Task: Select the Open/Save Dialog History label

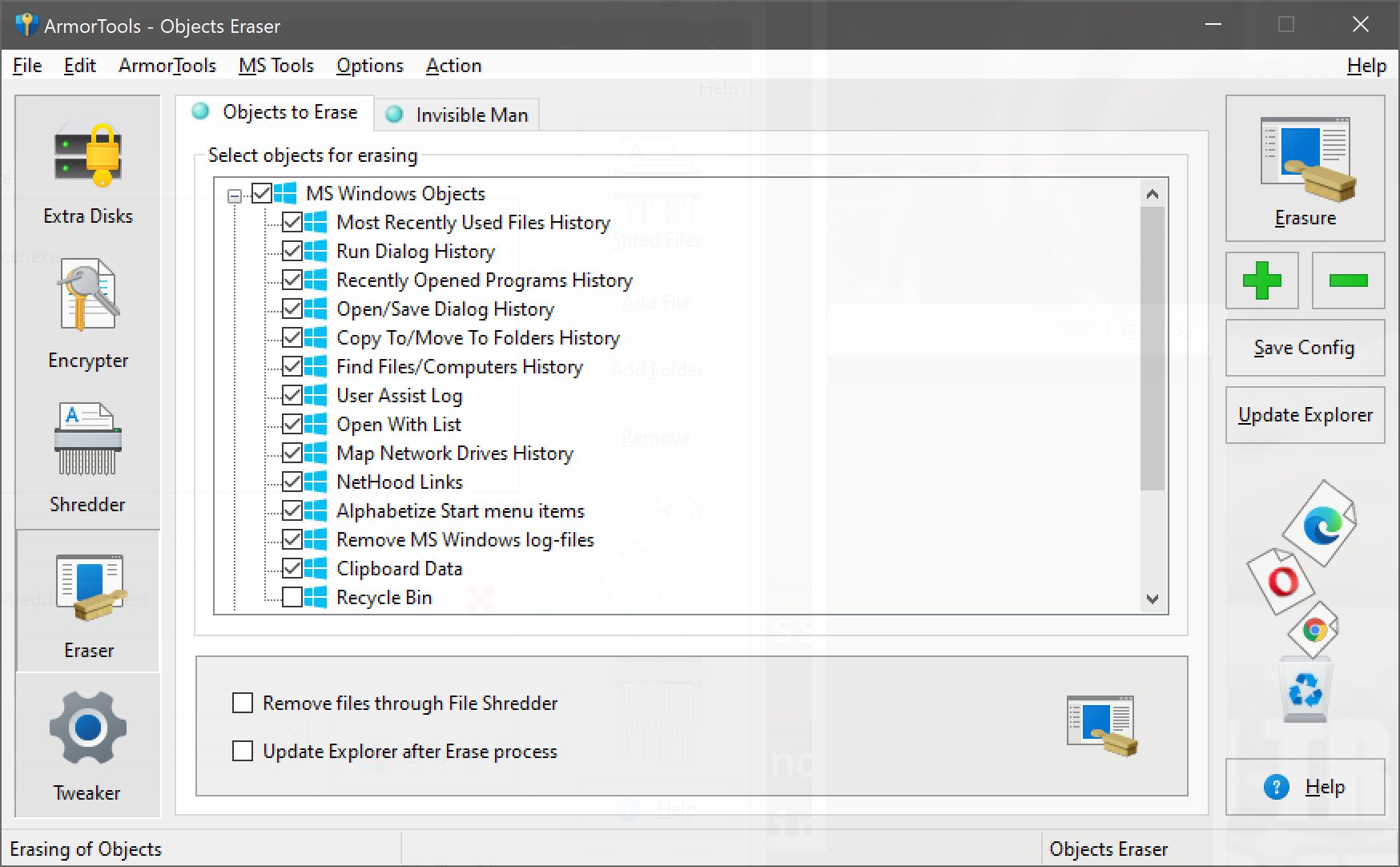Action: 445,308
